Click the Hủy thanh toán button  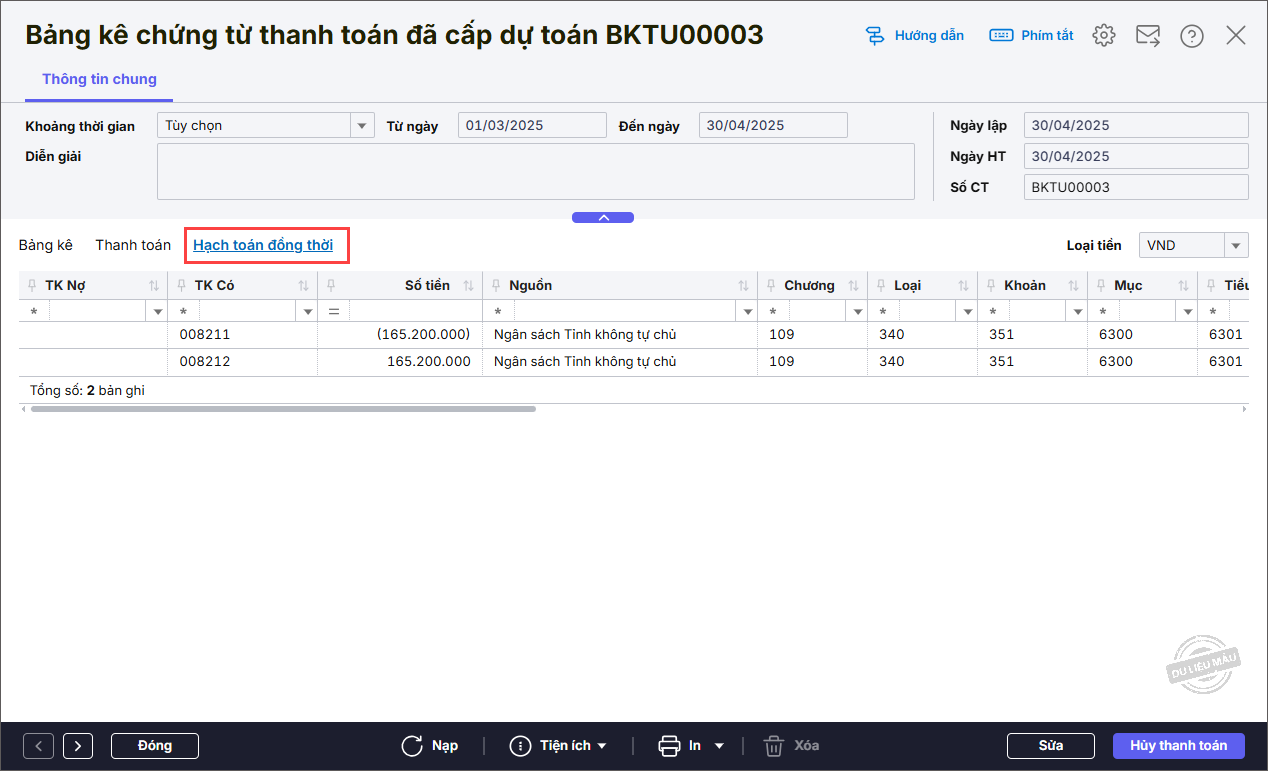[1178, 746]
